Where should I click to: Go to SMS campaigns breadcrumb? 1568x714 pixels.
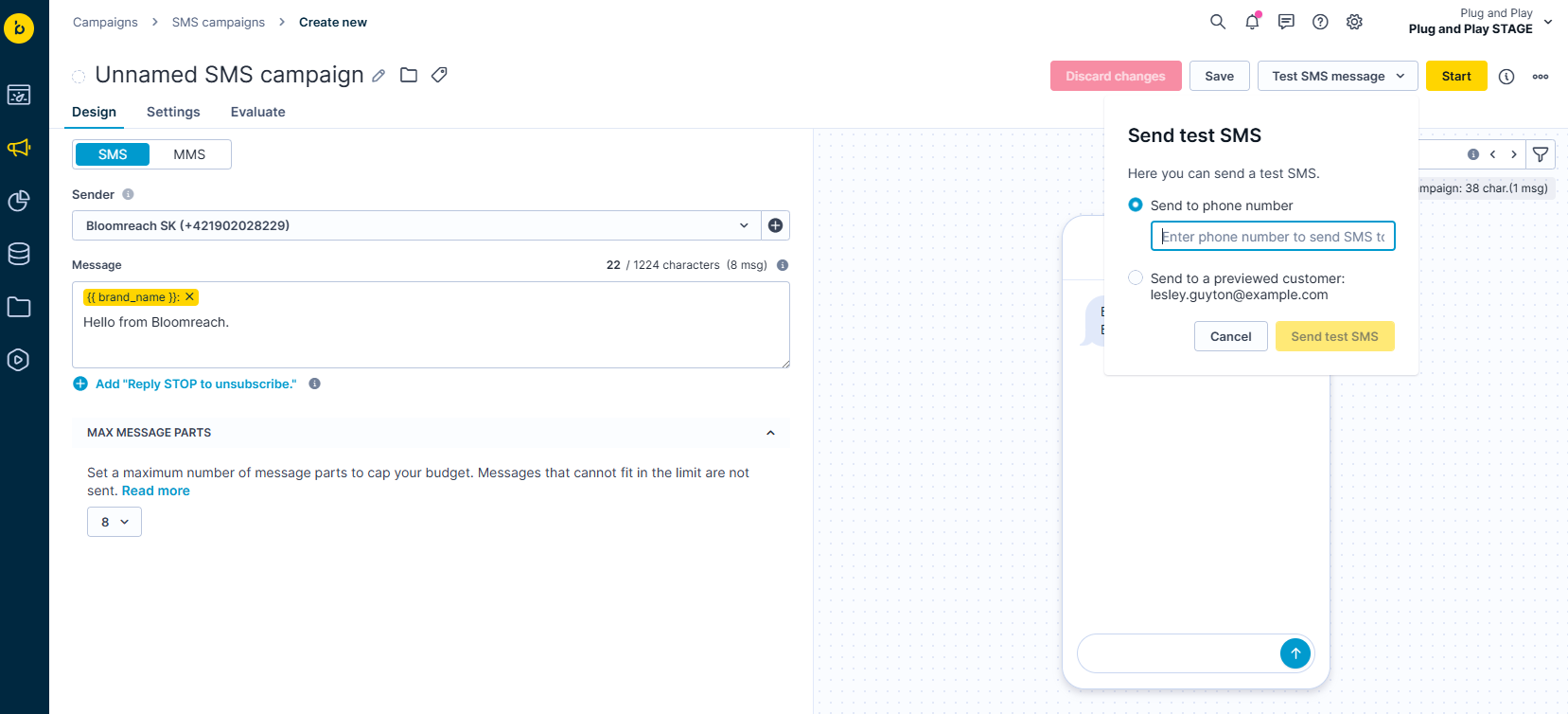[219, 22]
